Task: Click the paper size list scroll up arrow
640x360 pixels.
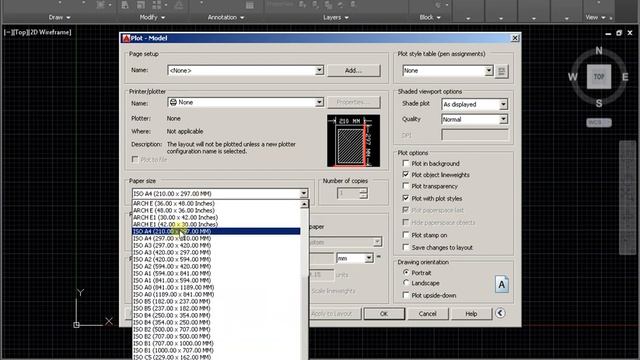Action: tap(304, 204)
